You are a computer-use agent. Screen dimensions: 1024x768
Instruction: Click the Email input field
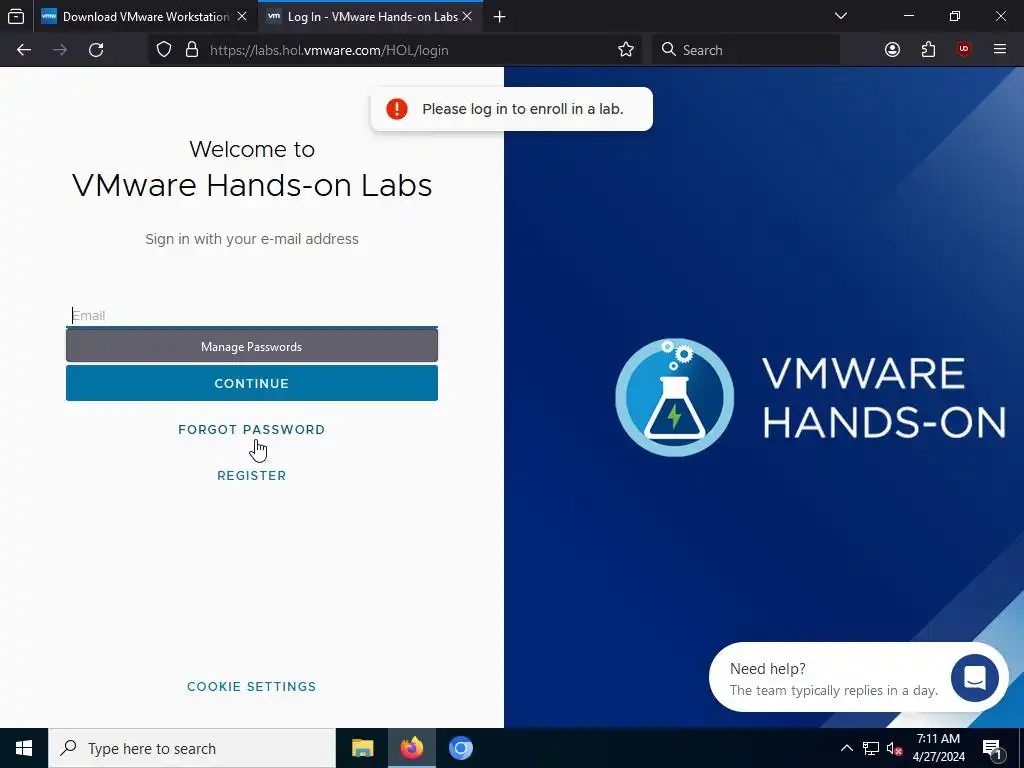(x=251, y=315)
